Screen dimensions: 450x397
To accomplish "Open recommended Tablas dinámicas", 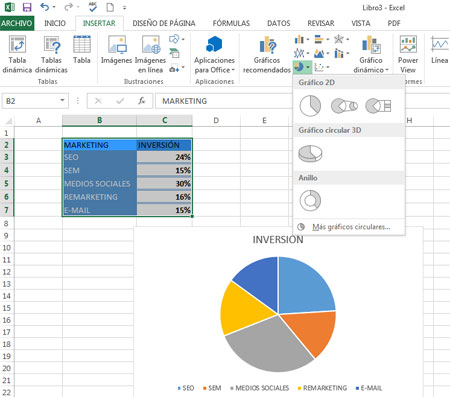I will pos(51,54).
